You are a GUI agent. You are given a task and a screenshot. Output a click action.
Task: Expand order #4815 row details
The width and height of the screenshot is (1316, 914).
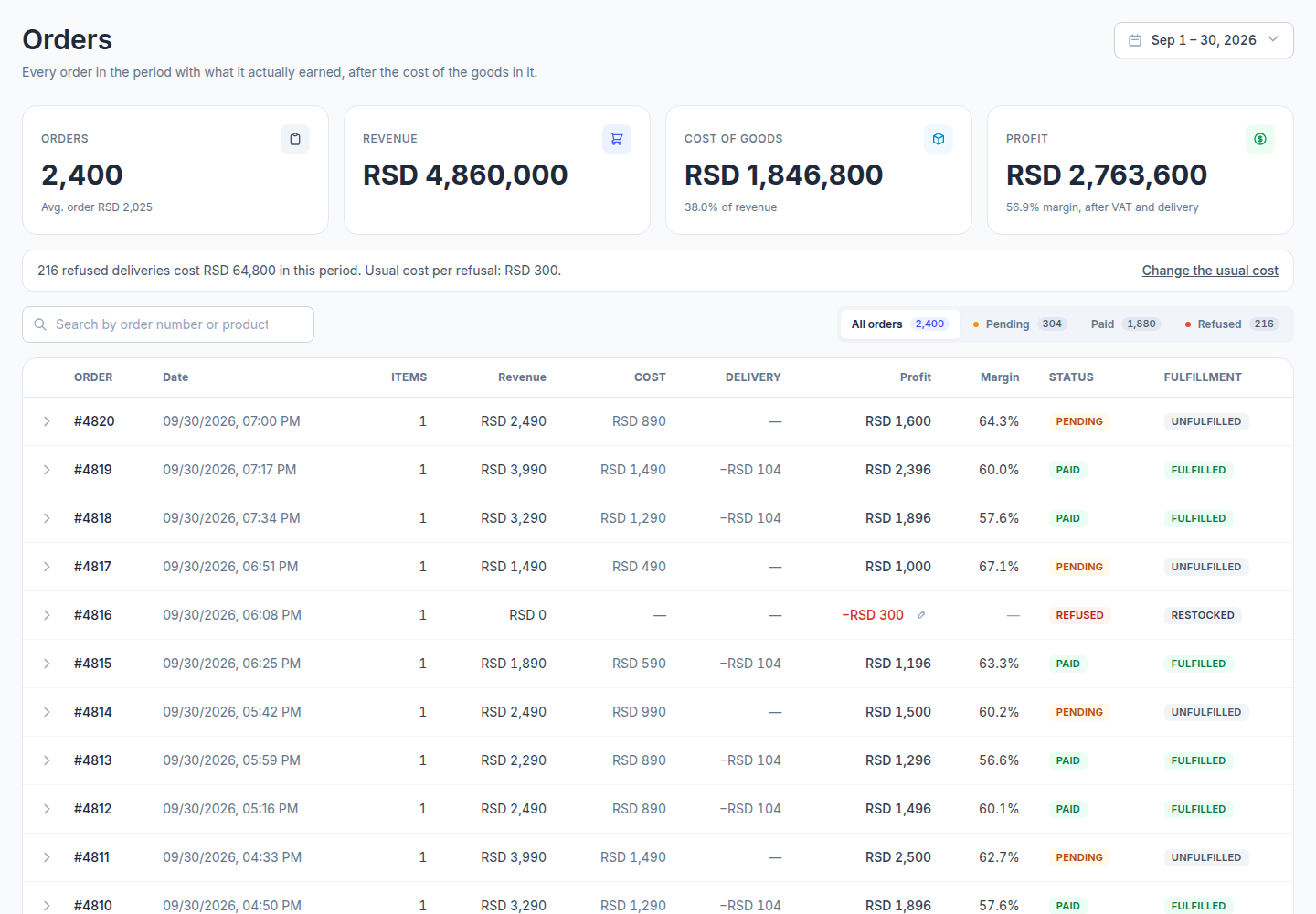47,664
